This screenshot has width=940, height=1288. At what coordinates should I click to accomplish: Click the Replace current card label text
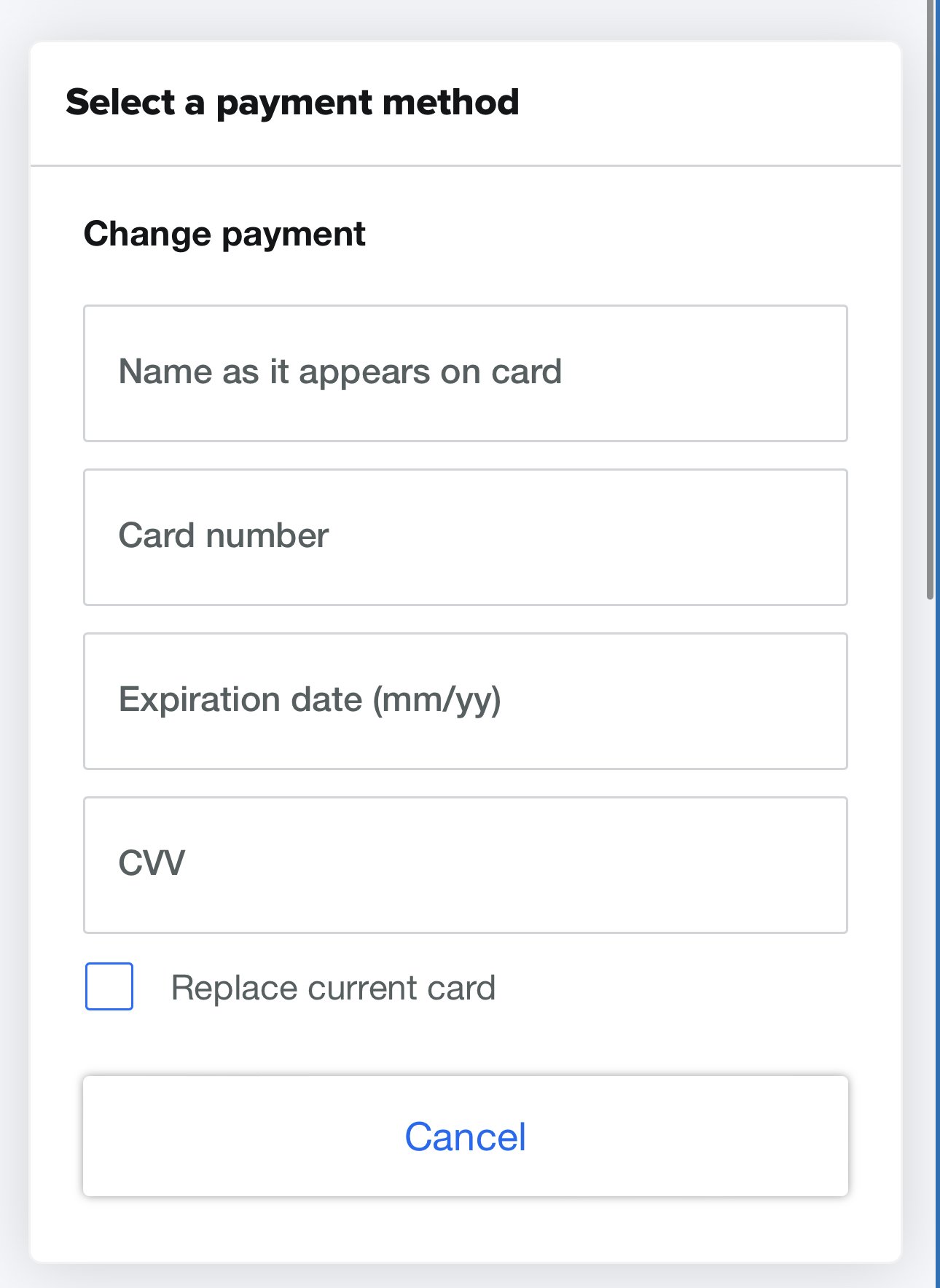point(332,987)
